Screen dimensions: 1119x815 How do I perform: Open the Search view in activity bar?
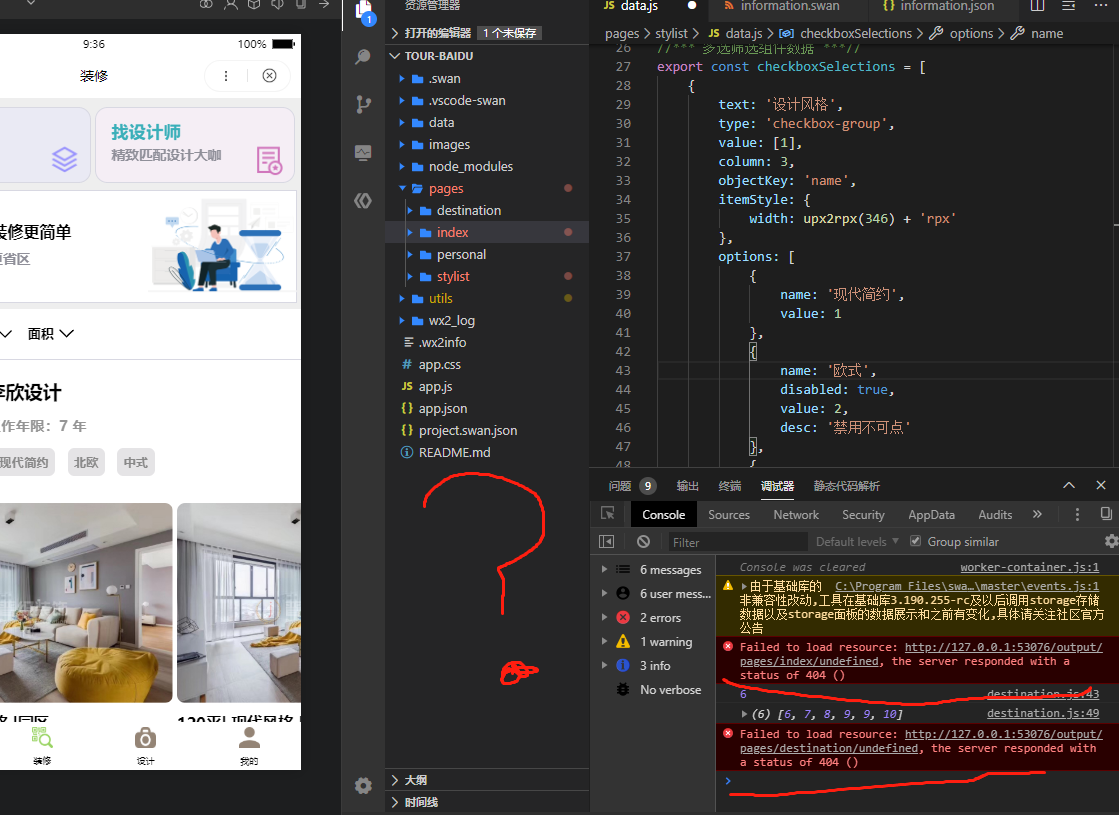(x=363, y=57)
